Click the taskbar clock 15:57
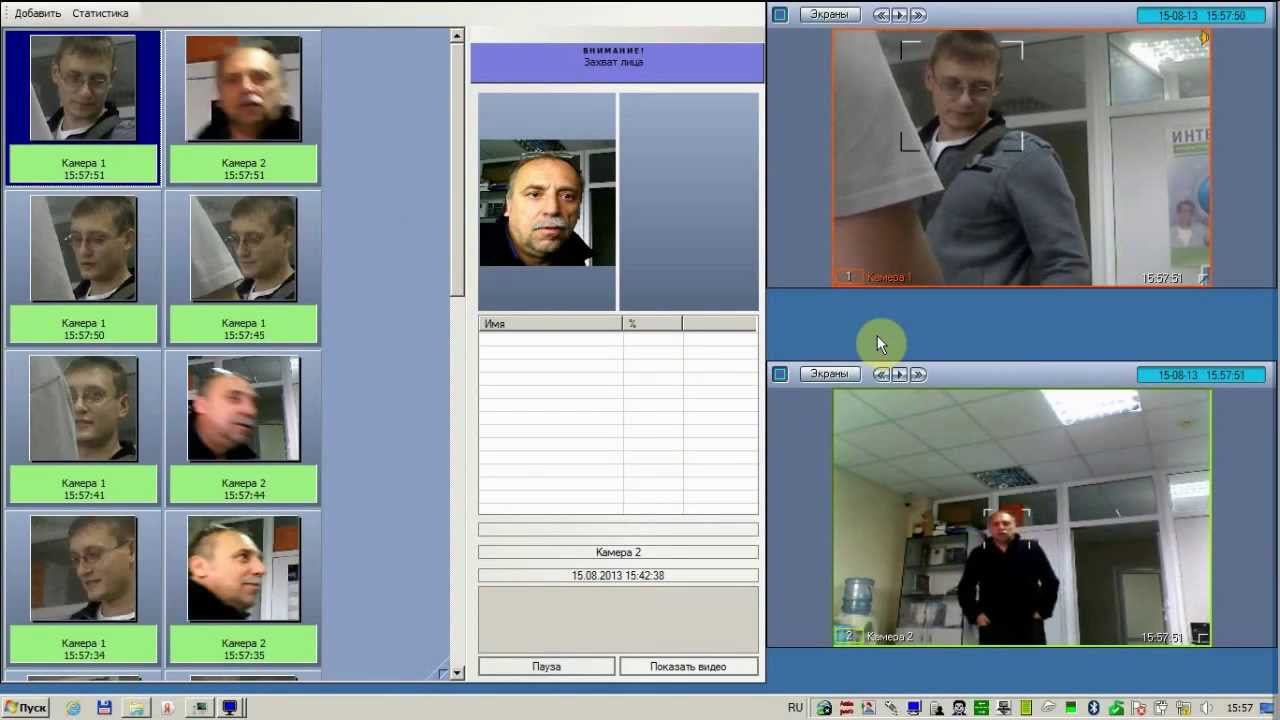The image size is (1280, 720). [x=1239, y=708]
